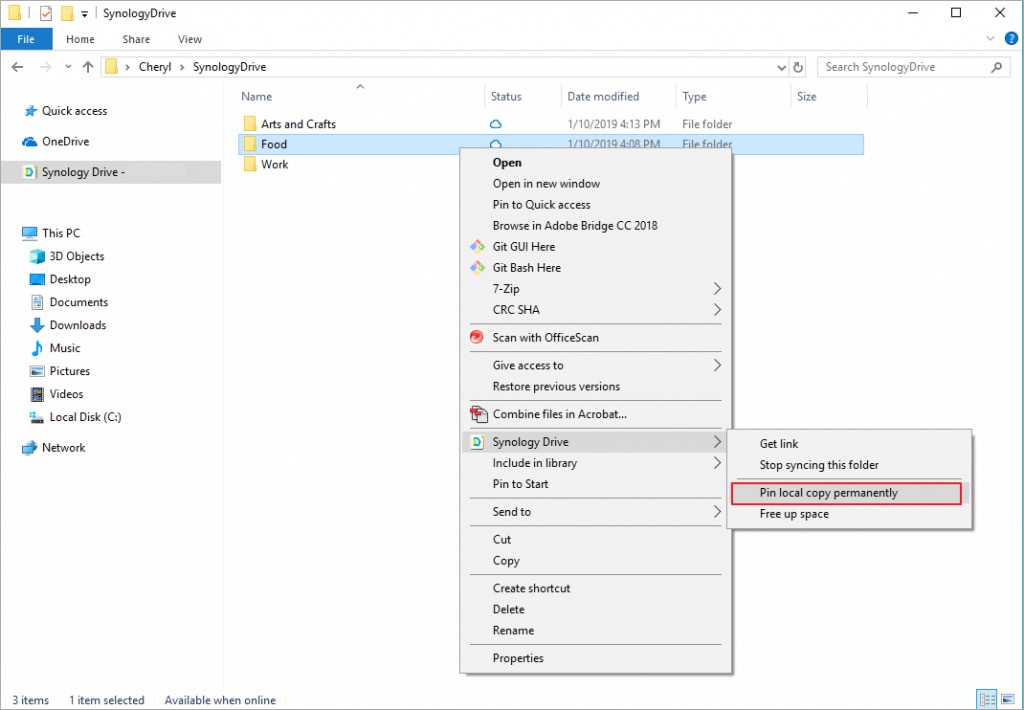
Task: Open 3D Objects folder icon
Action: [x=37, y=257]
